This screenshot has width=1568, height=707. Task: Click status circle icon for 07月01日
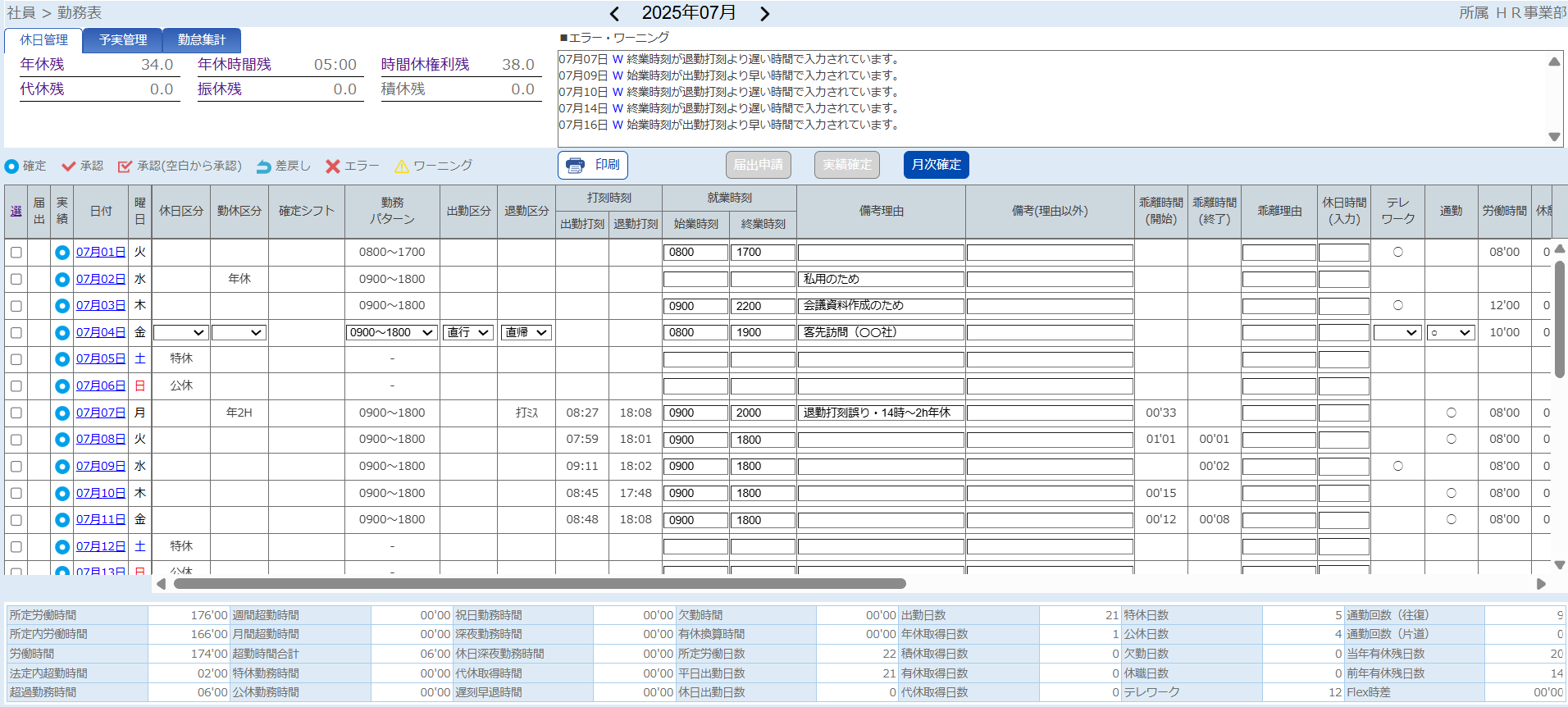pyautogui.click(x=62, y=253)
